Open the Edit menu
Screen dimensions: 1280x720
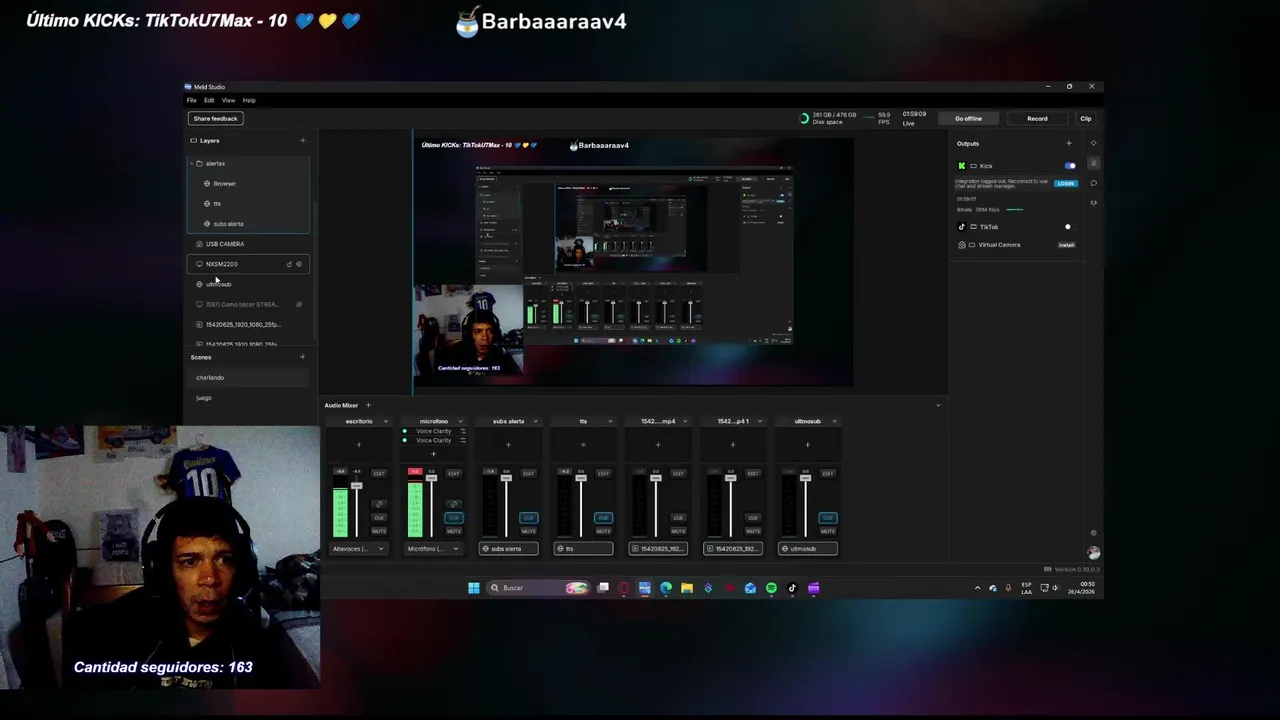[x=209, y=100]
